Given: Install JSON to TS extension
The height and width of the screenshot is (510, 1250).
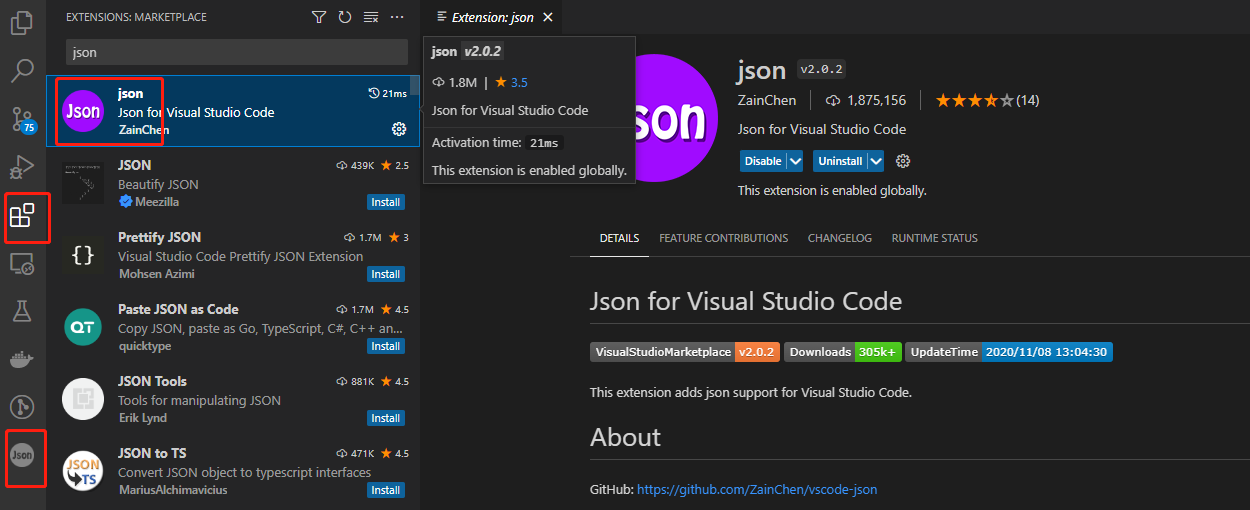Looking at the screenshot, I should 386,490.
